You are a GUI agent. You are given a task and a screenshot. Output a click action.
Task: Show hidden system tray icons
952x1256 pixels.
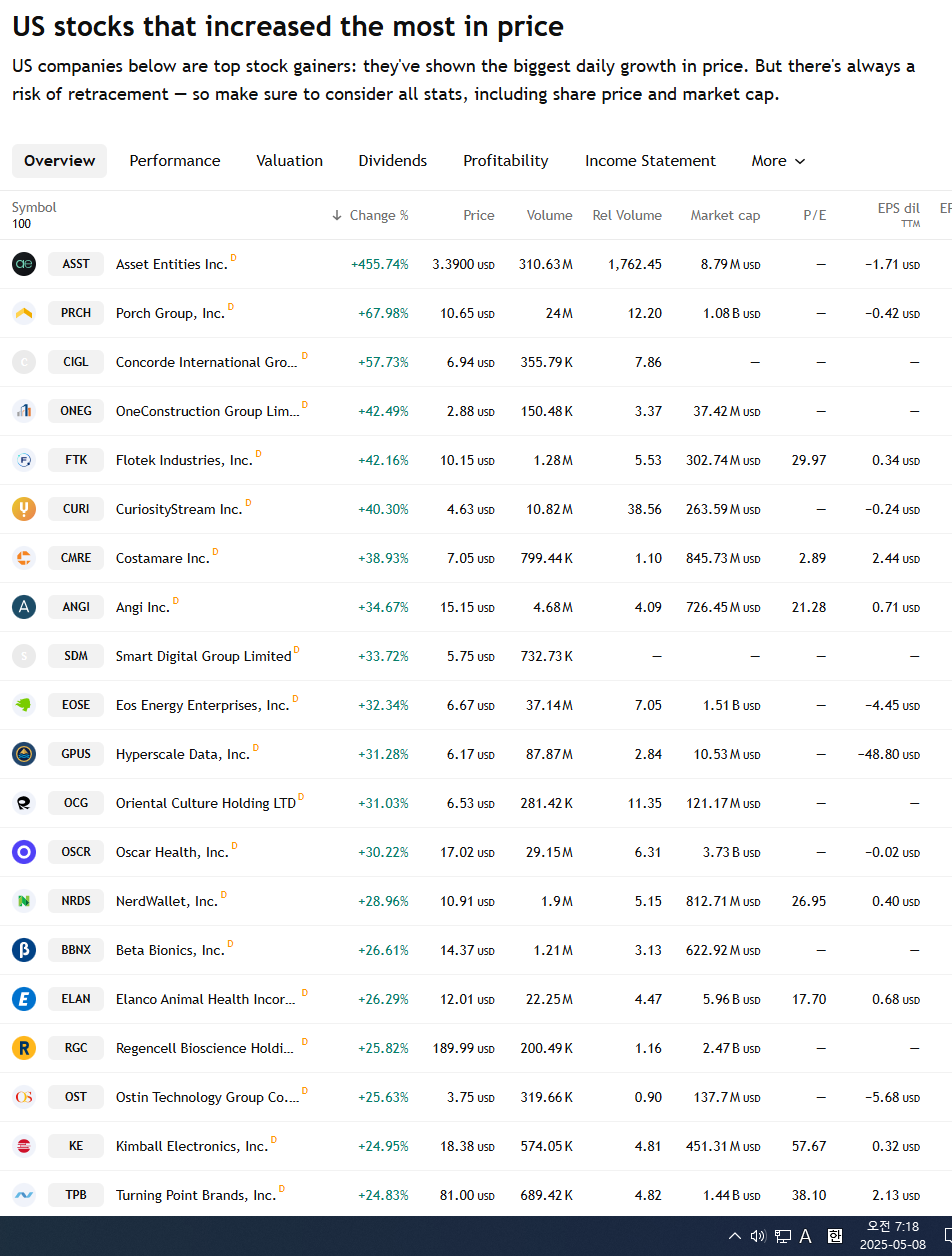735,1236
